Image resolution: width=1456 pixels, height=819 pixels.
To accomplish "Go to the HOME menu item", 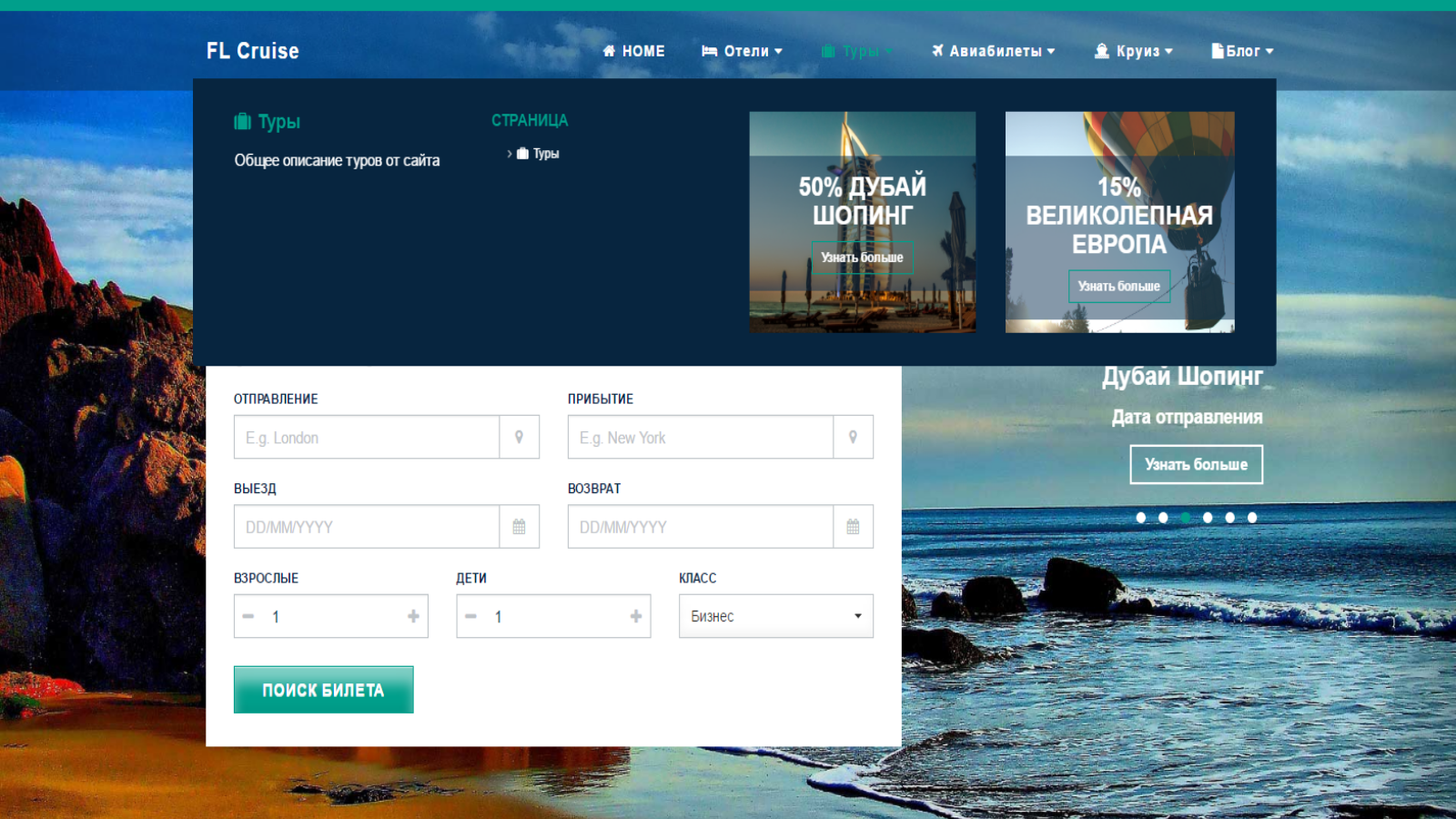I will point(633,51).
